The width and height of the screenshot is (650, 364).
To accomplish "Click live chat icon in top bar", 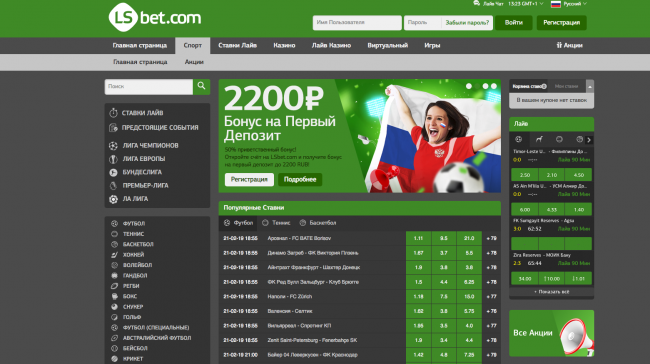I will (476, 3).
